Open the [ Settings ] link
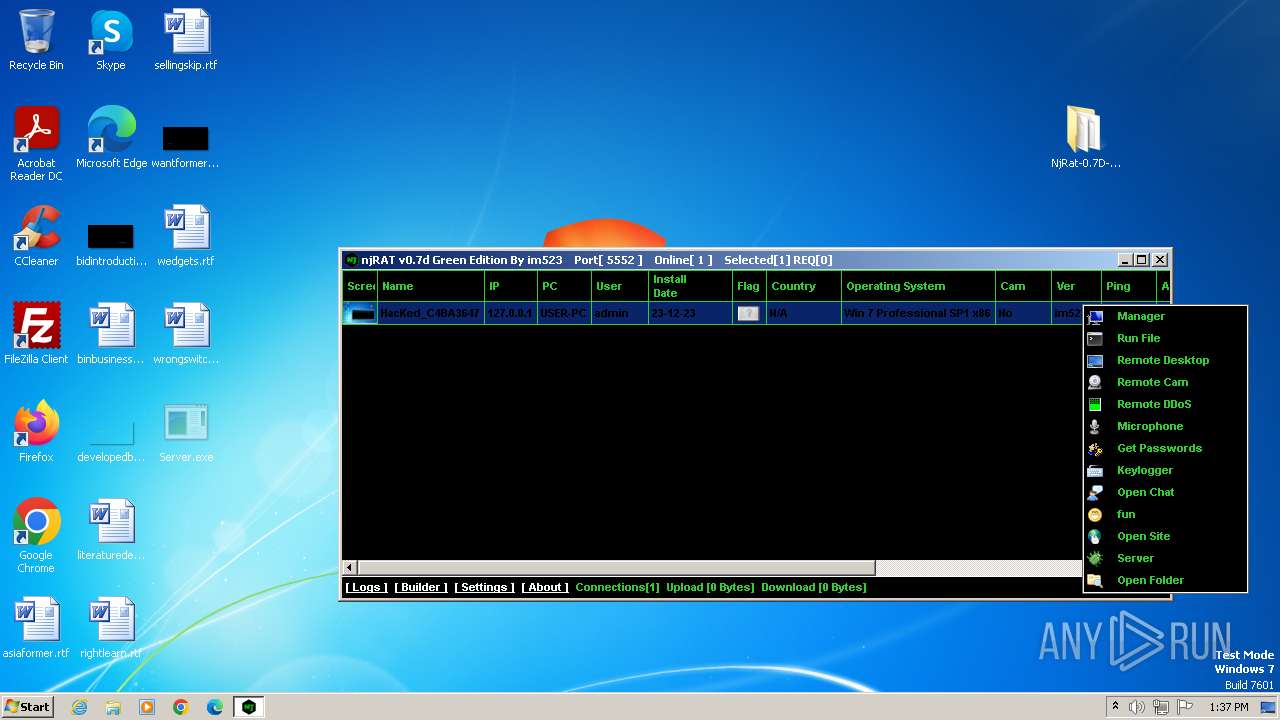Screen dimensions: 1280x720 484,587
